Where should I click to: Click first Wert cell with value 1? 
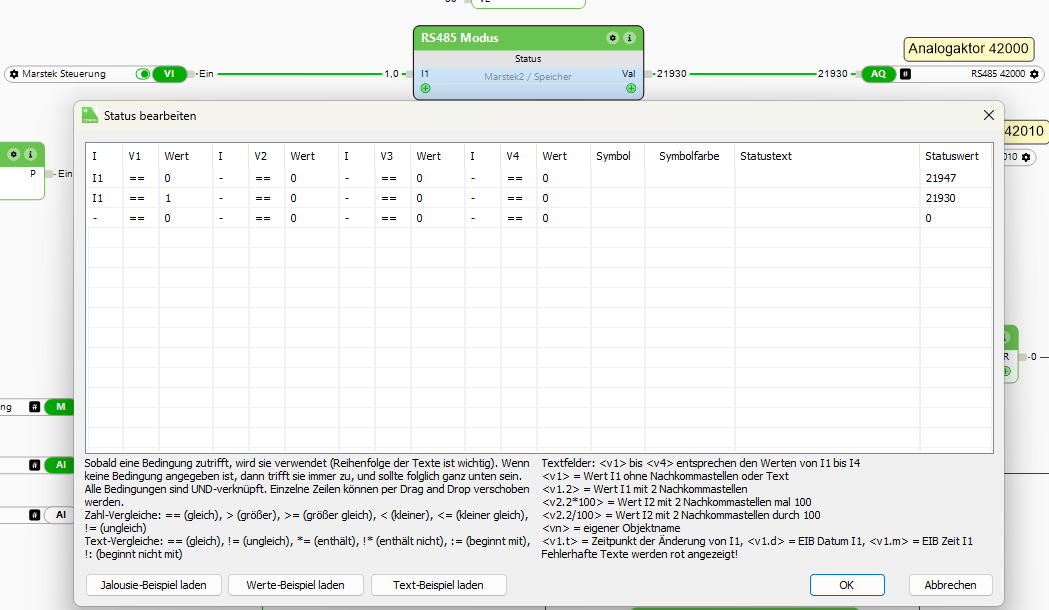tap(185, 198)
